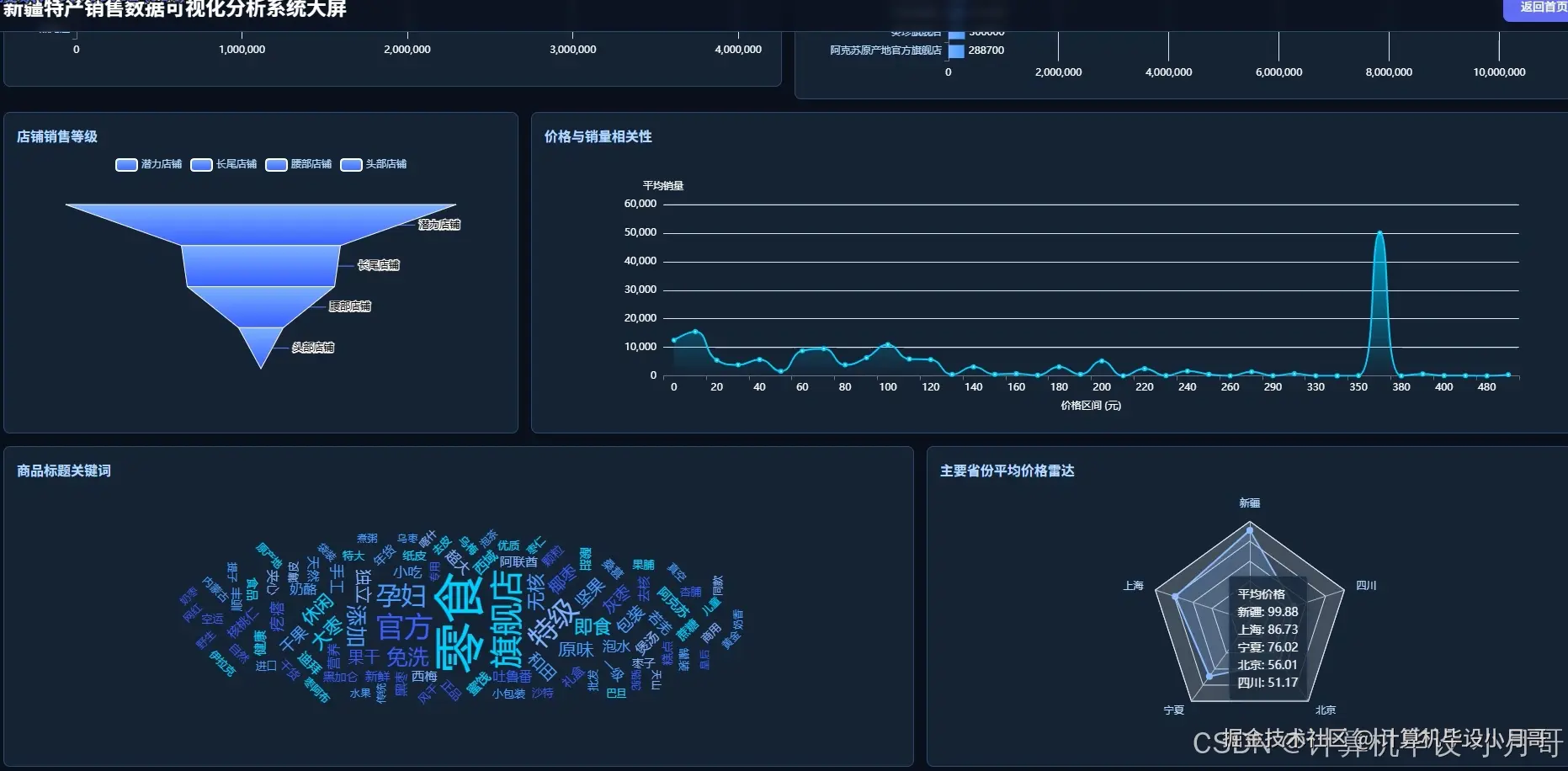Select the 长尾店铺 funnel segment
This screenshot has width=1568, height=771.
pos(261,265)
